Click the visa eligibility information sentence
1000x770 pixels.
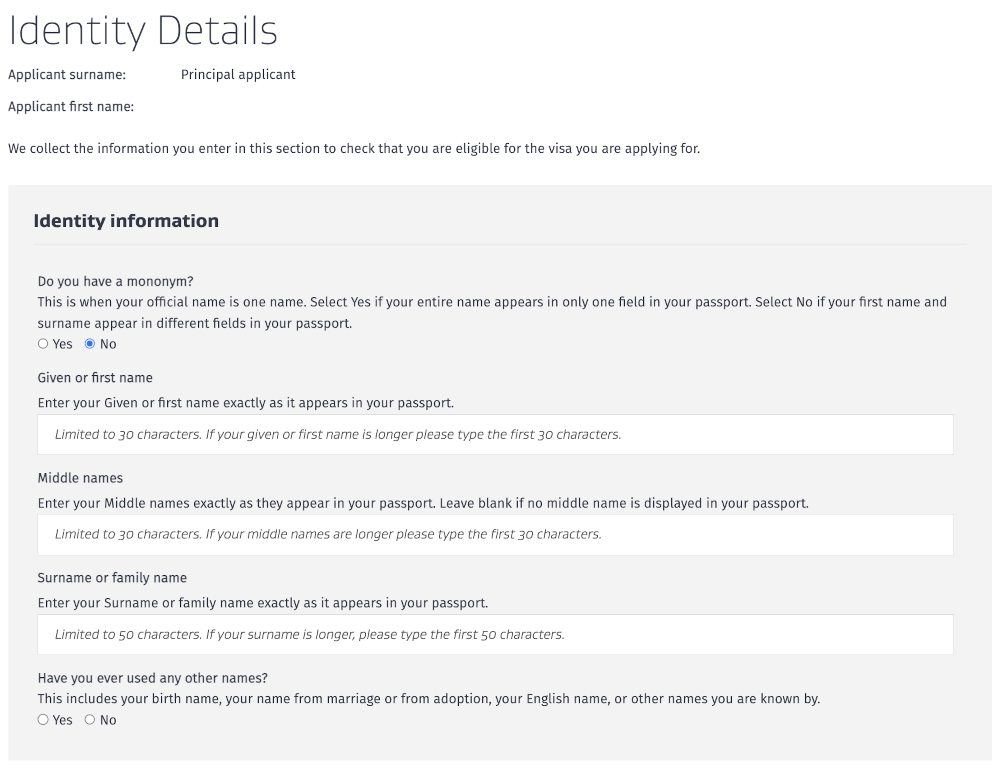pos(354,149)
